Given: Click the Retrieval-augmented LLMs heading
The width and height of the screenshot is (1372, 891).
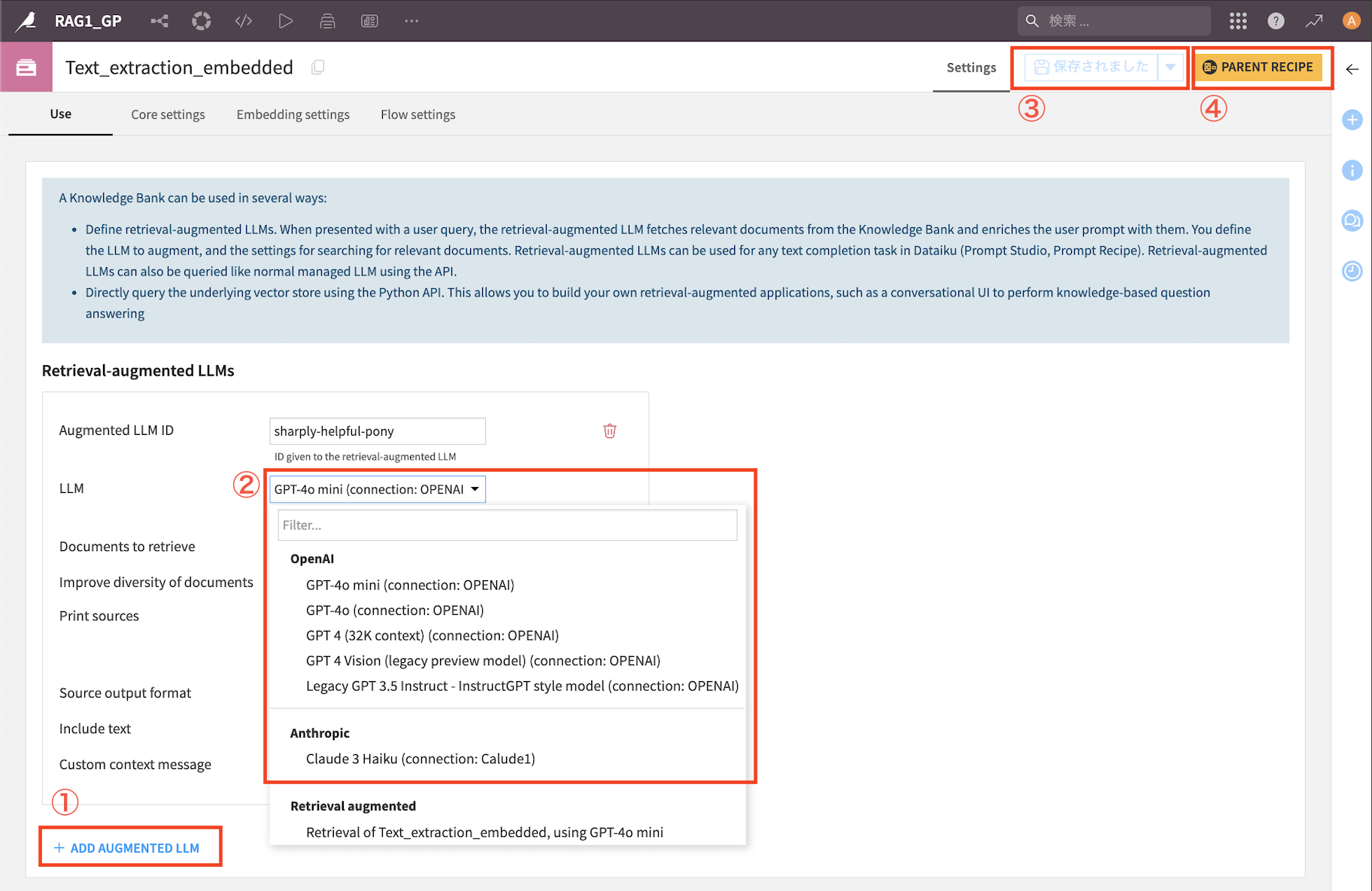Looking at the screenshot, I should pyautogui.click(x=138, y=370).
